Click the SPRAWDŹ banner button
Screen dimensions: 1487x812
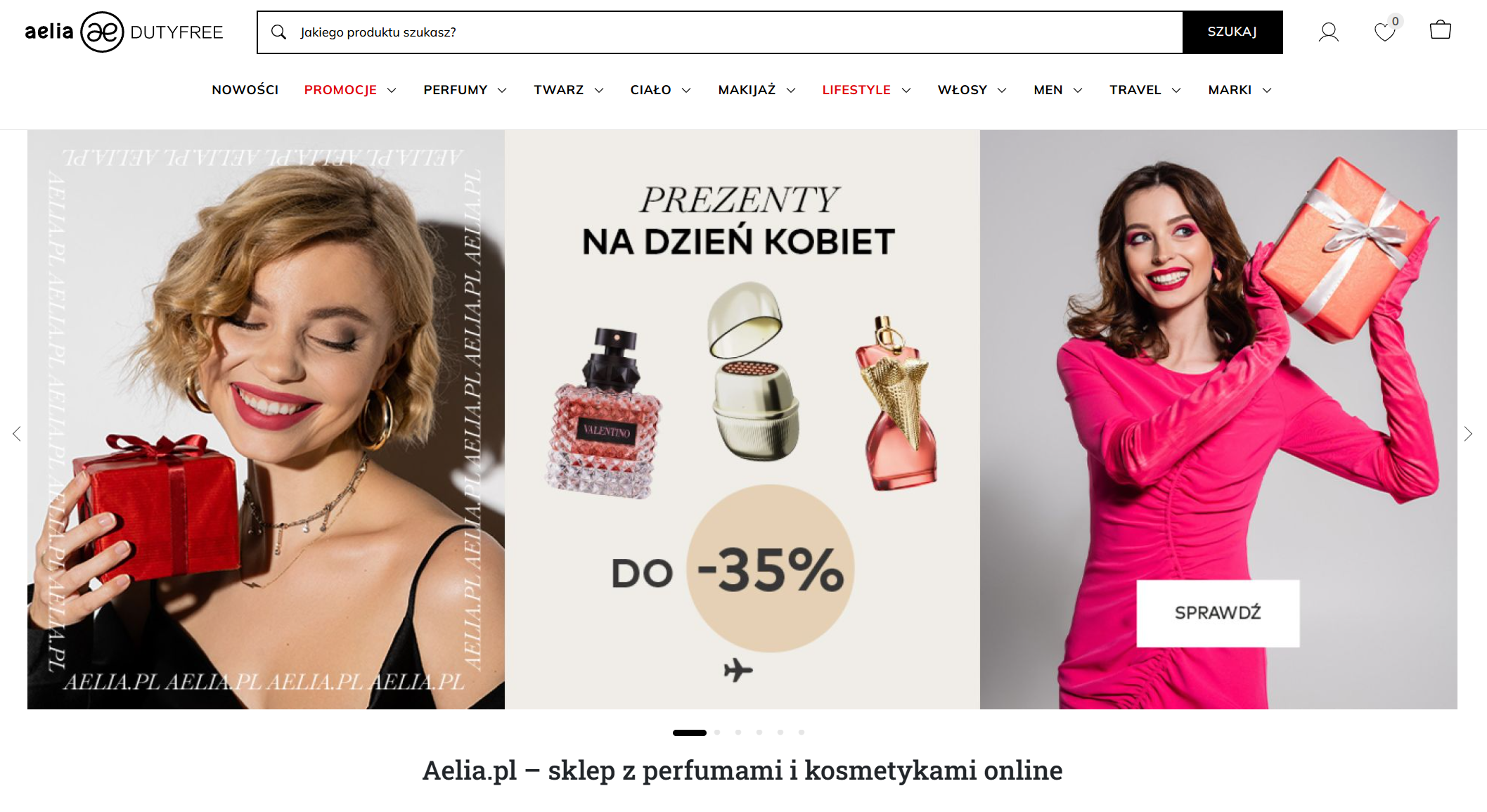coord(1218,613)
